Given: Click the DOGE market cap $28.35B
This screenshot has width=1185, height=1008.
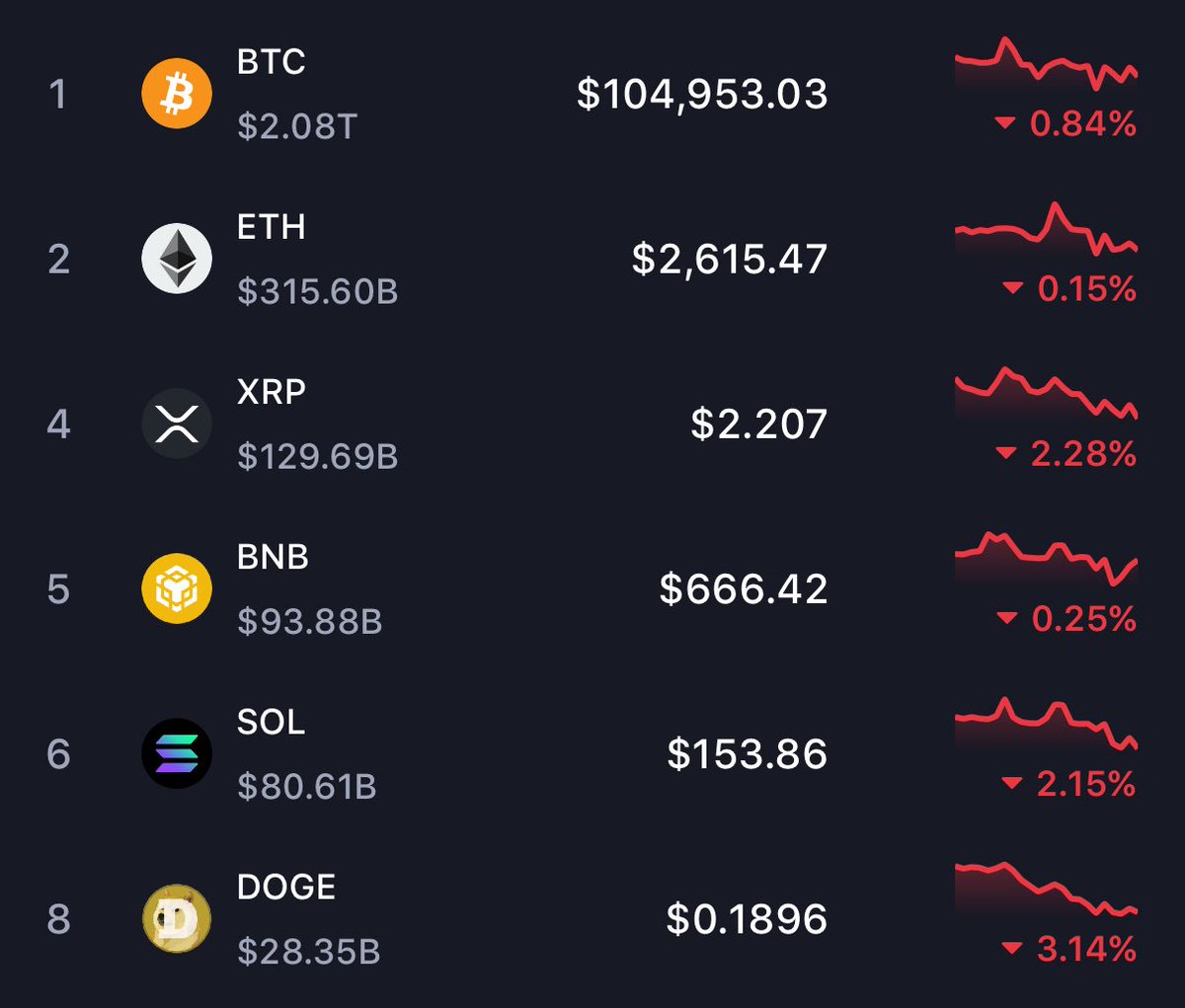Looking at the screenshot, I should click(309, 952).
